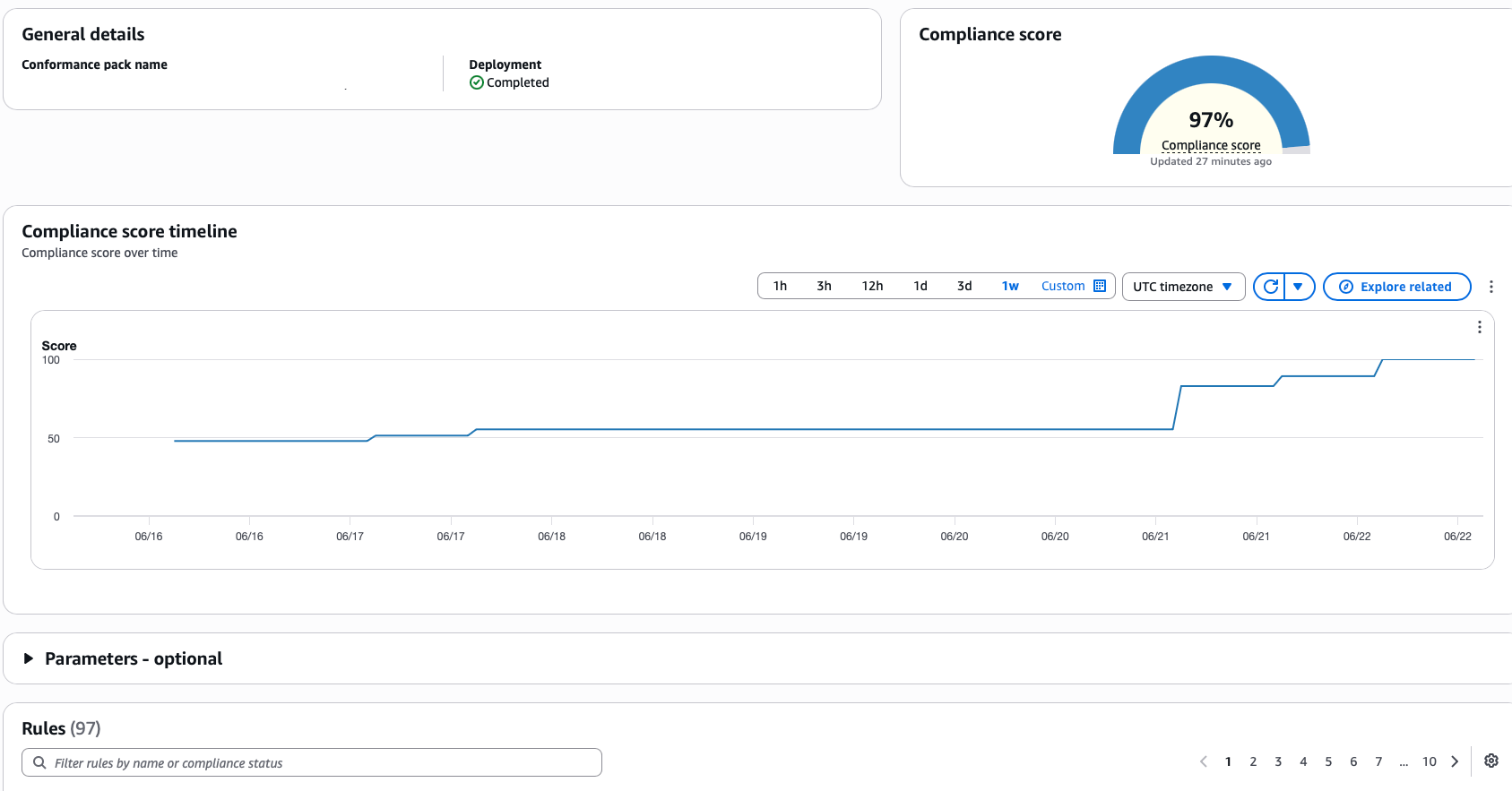Open the Score chart widget options menu
The width and height of the screenshot is (1512, 791).
(1479, 327)
